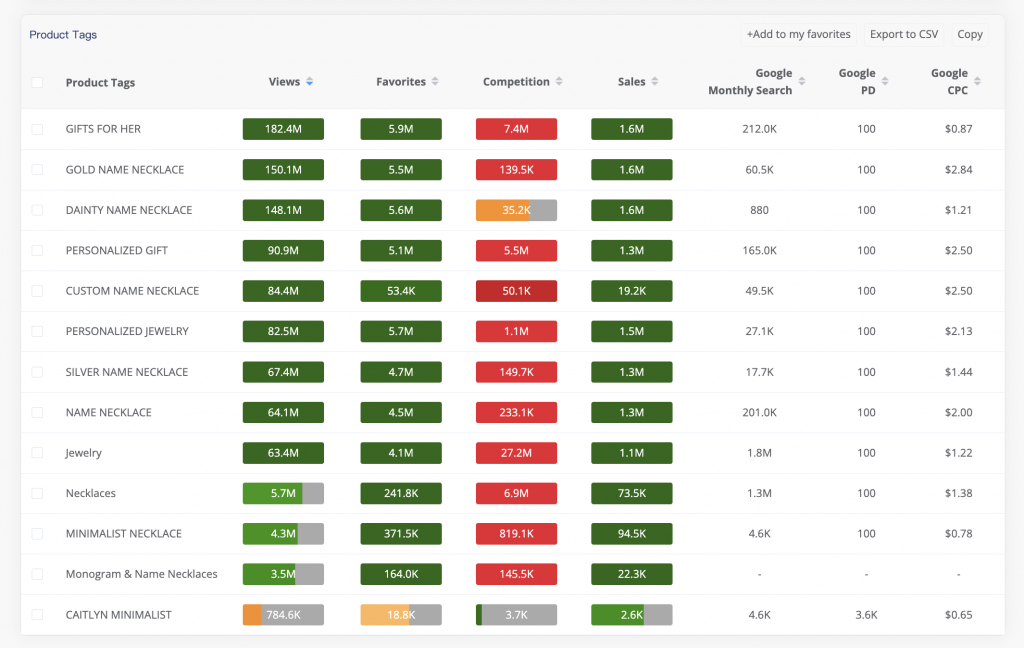Click the Google CPC sort icon
The height and width of the screenshot is (648, 1024).
pos(977,82)
